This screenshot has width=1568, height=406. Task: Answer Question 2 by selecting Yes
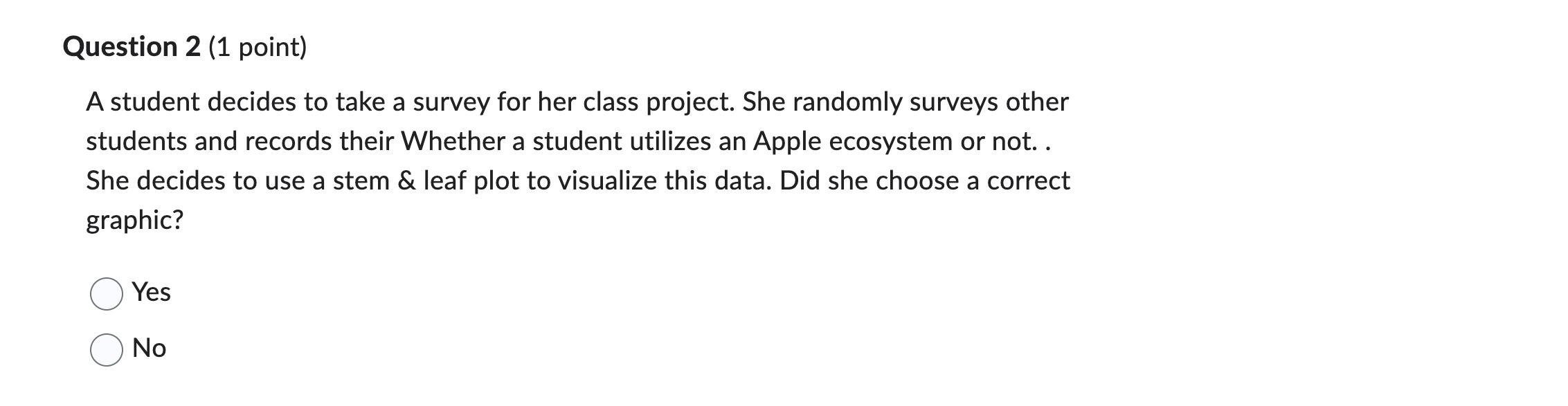click(x=107, y=293)
